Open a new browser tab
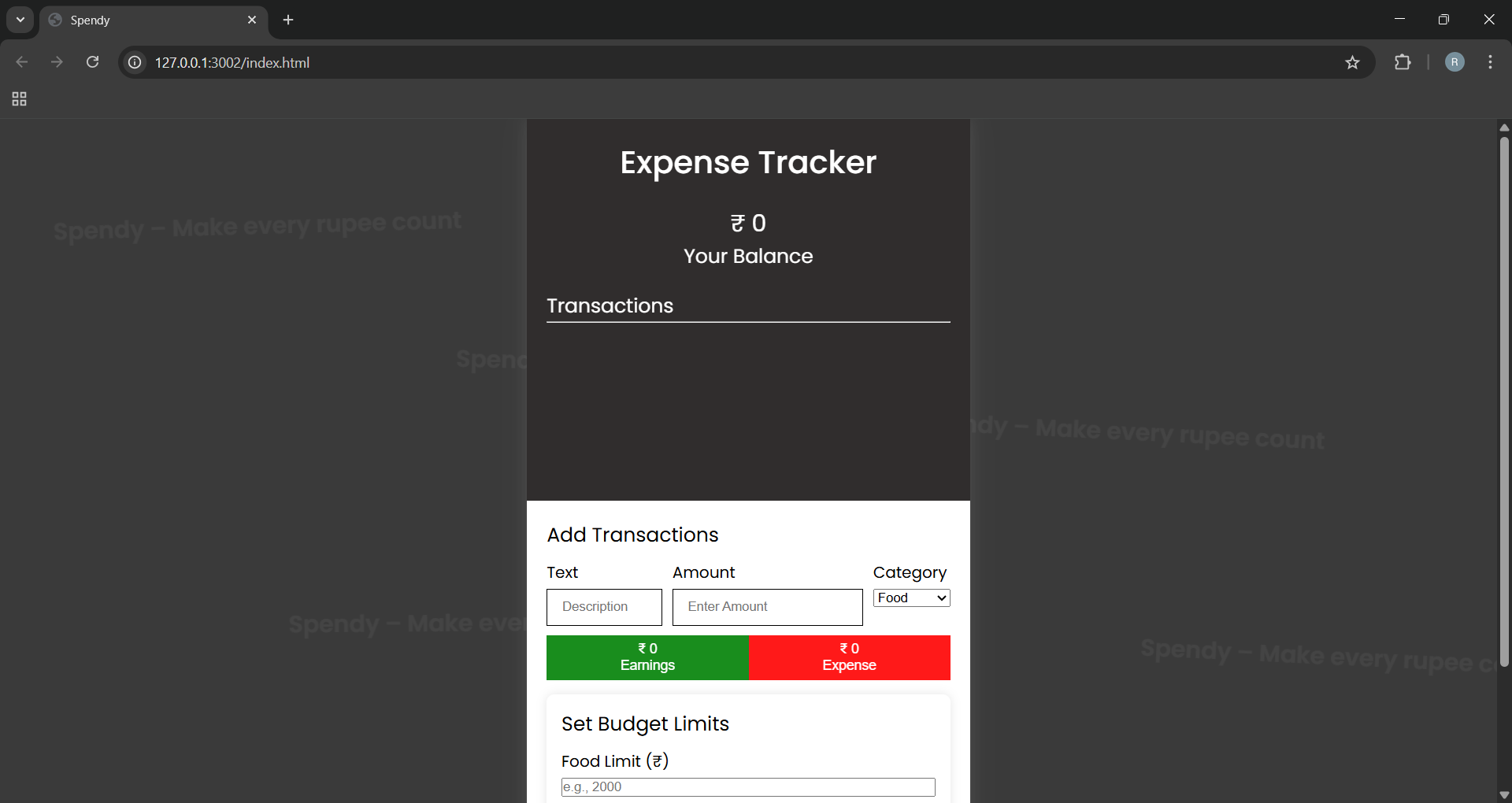This screenshot has width=1512, height=803. coord(288,20)
